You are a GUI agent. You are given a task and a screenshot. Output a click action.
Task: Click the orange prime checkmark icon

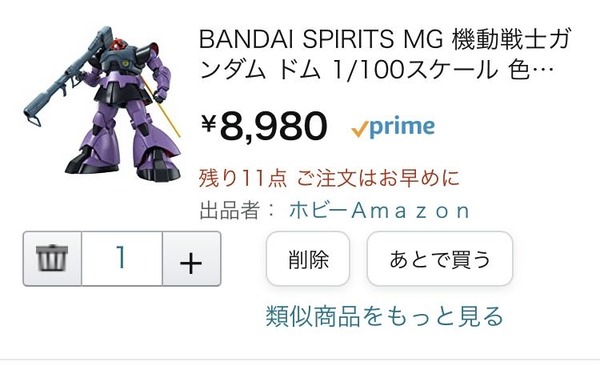pyautogui.click(x=360, y=129)
